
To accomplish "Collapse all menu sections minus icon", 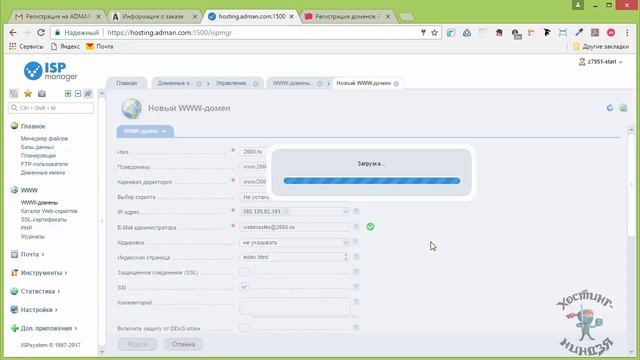I will pyautogui.click(x=78, y=93).
